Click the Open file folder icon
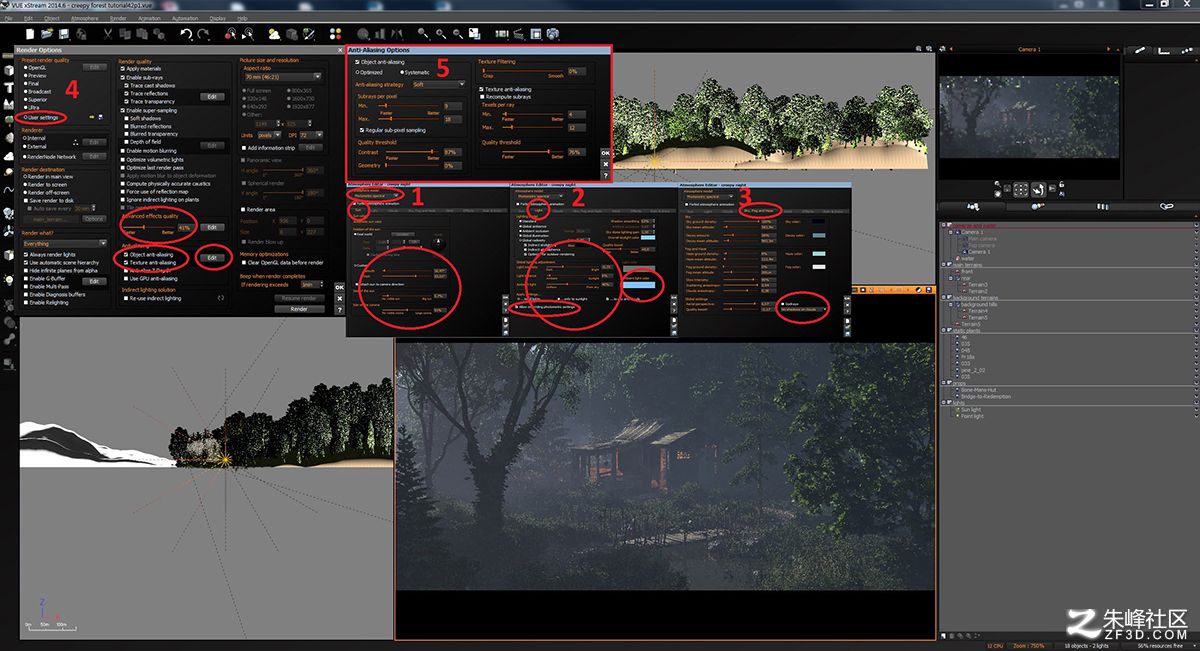Screen dimensions: 1200x651 point(47,34)
